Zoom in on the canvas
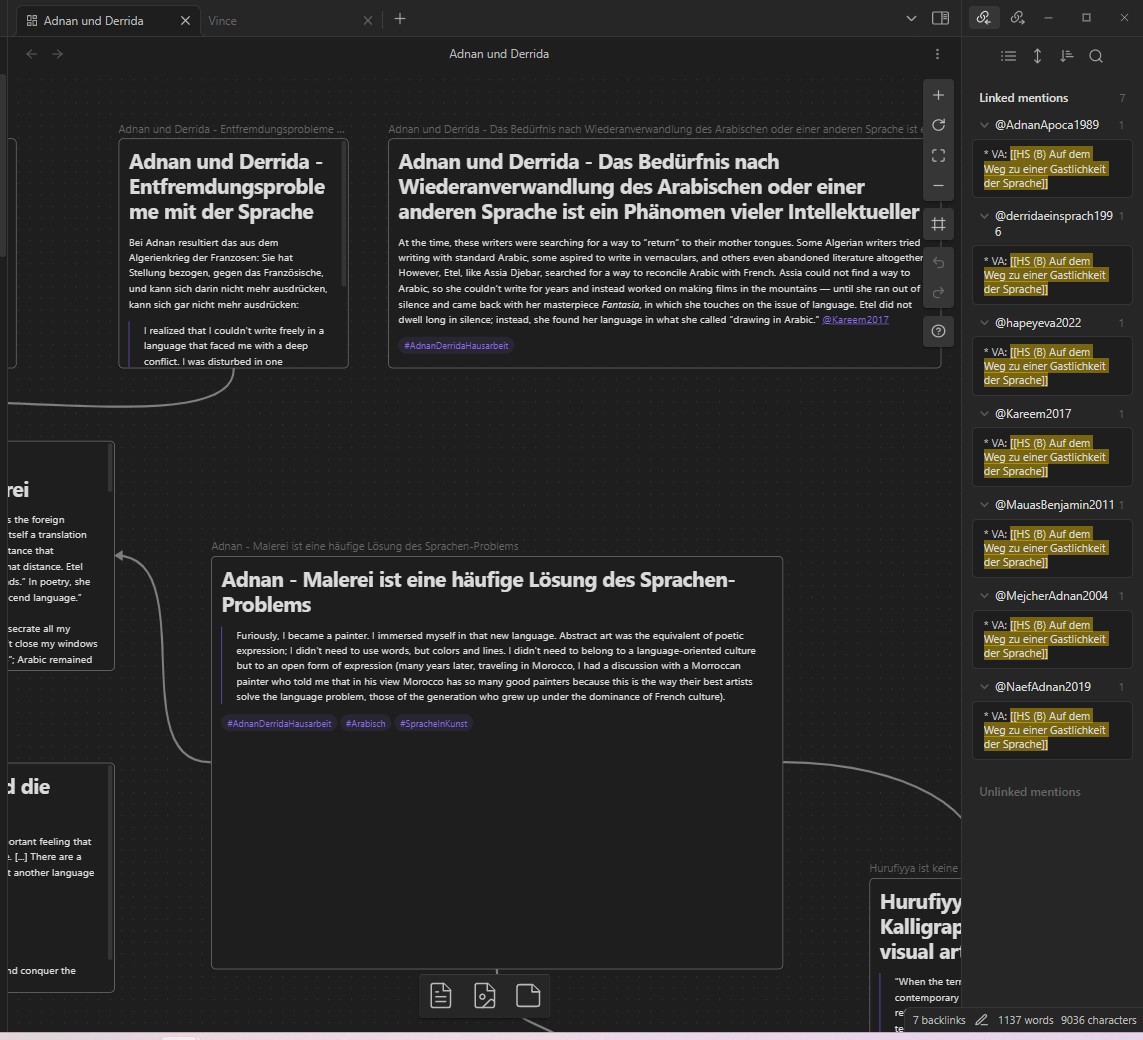Image resolution: width=1143 pixels, height=1040 pixels. (938, 95)
